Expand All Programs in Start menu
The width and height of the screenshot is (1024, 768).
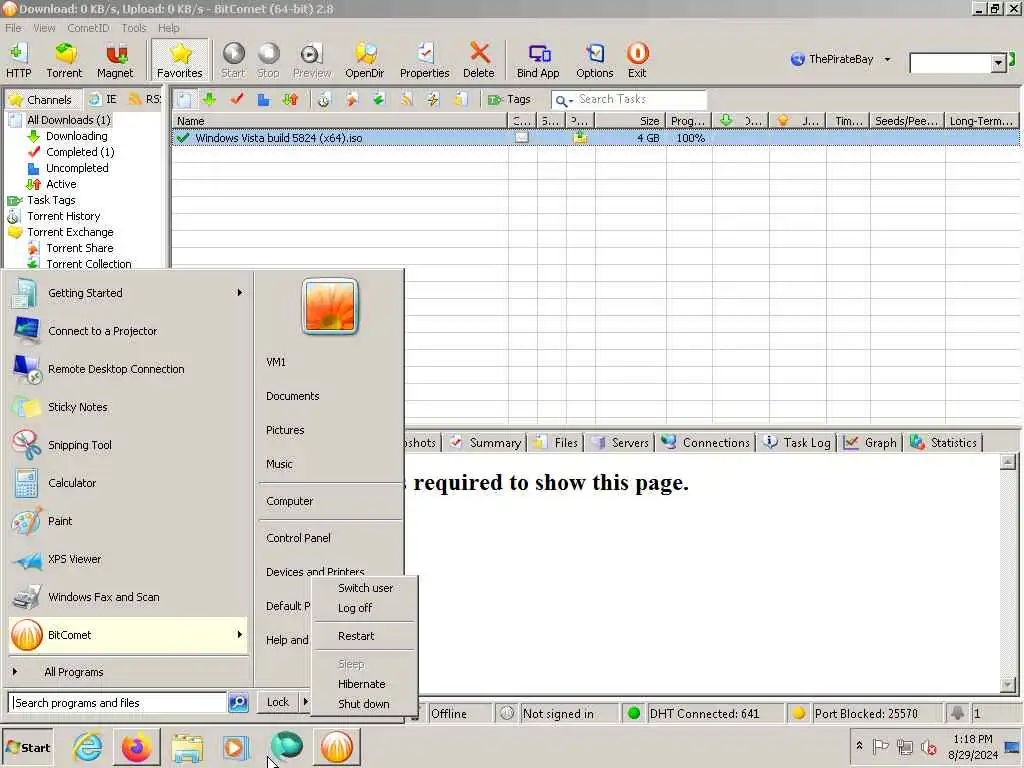point(74,672)
